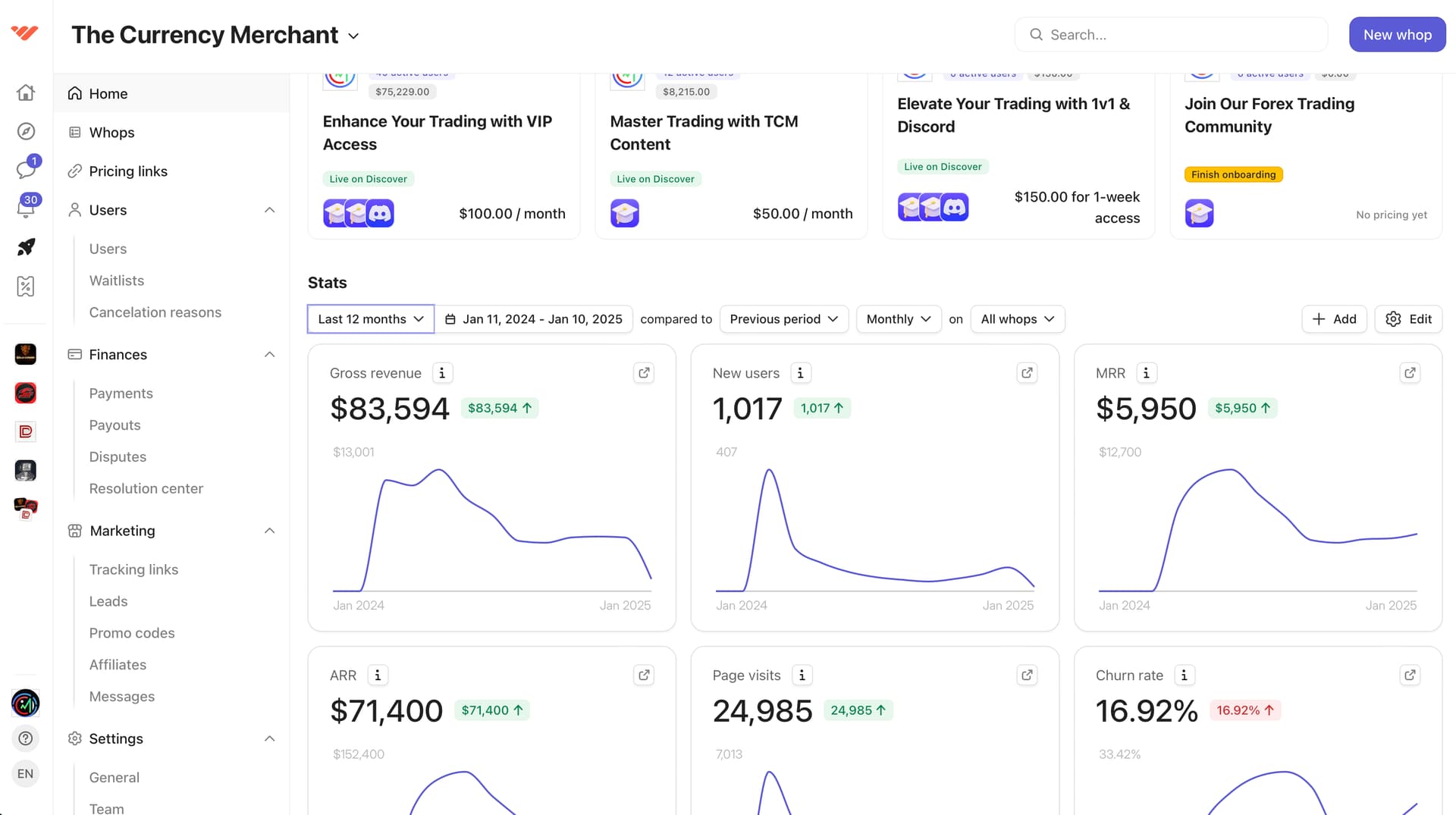Open Previous period comparison dropdown
This screenshot has width=1456, height=815.
[x=783, y=319]
